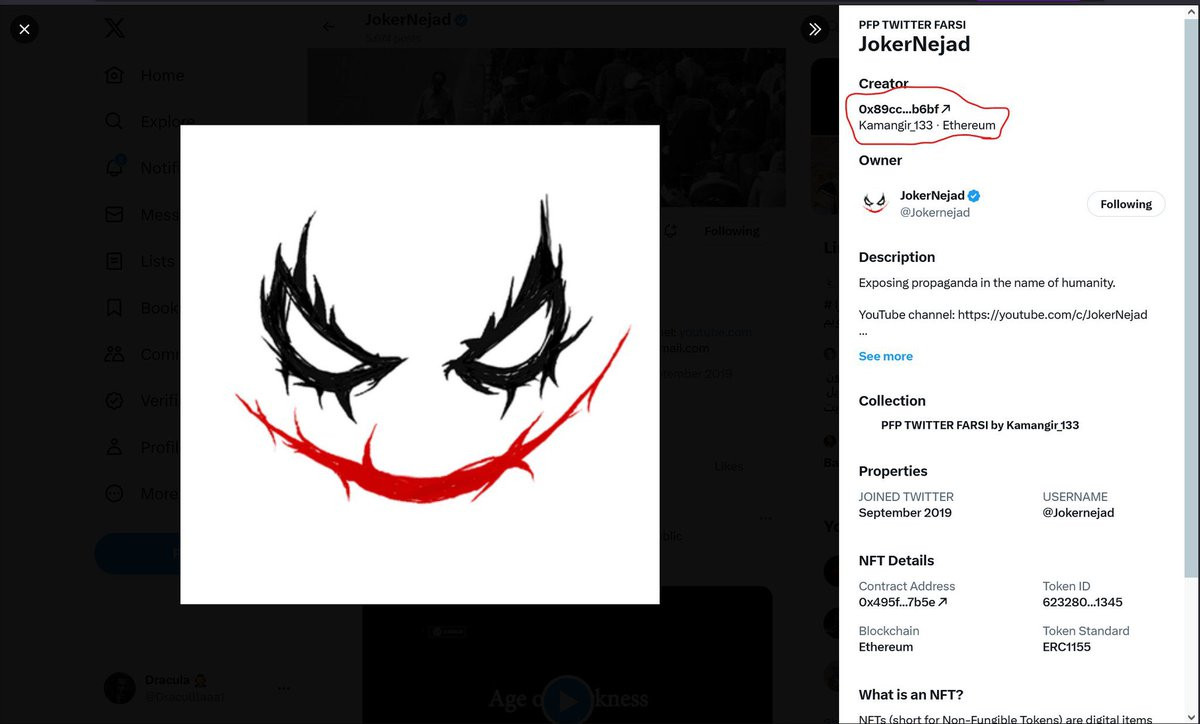Open Lists icon in the sidebar
Screen dimensions: 1200x724
[x=114, y=261]
